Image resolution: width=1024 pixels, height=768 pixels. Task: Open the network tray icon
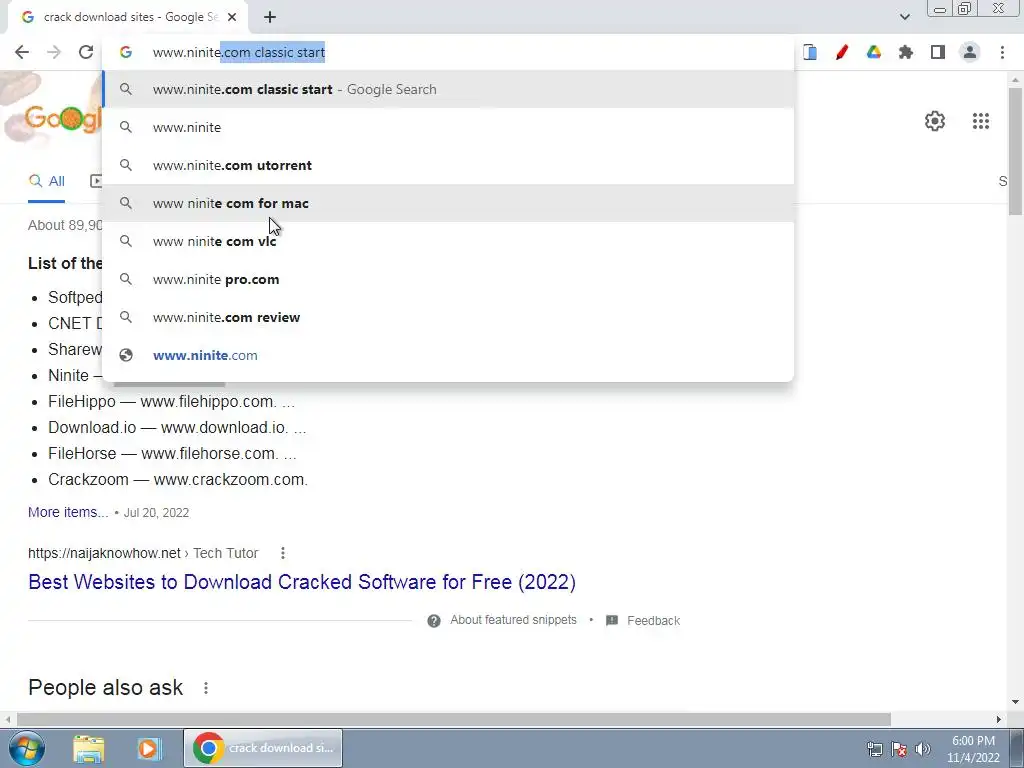(x=874, y=749)
